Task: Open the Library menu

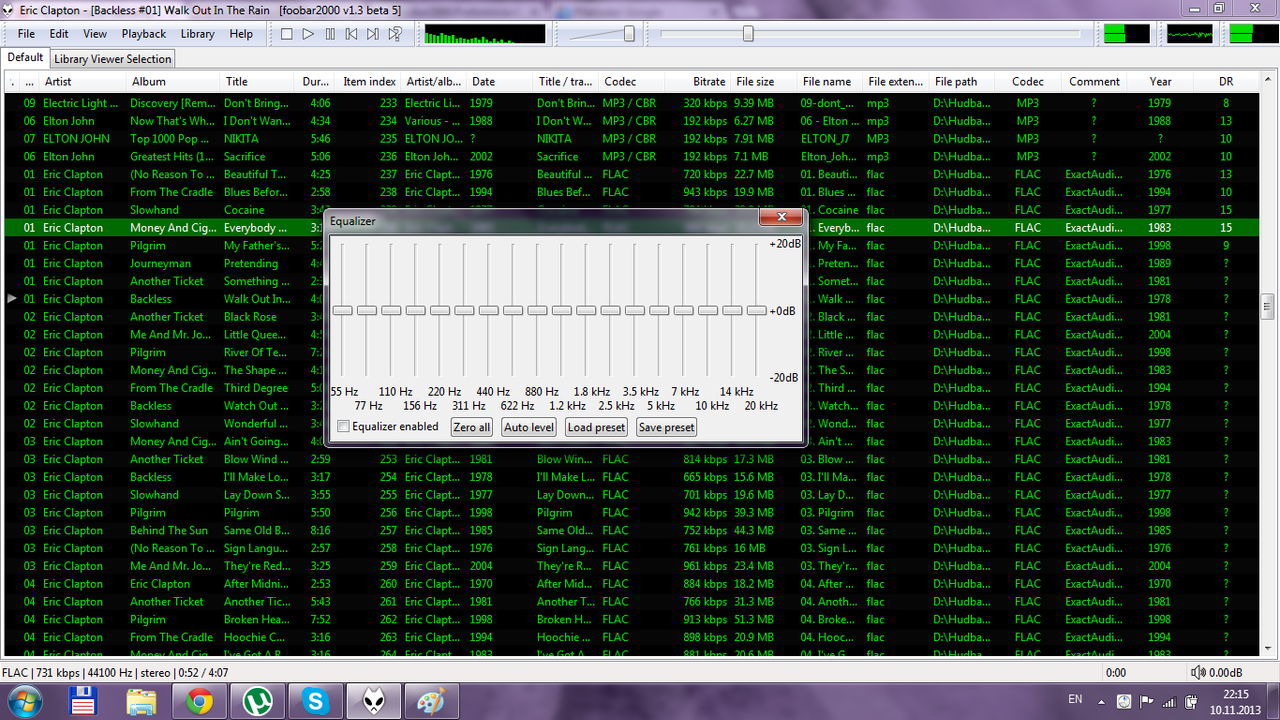Action: click(197, 34)
